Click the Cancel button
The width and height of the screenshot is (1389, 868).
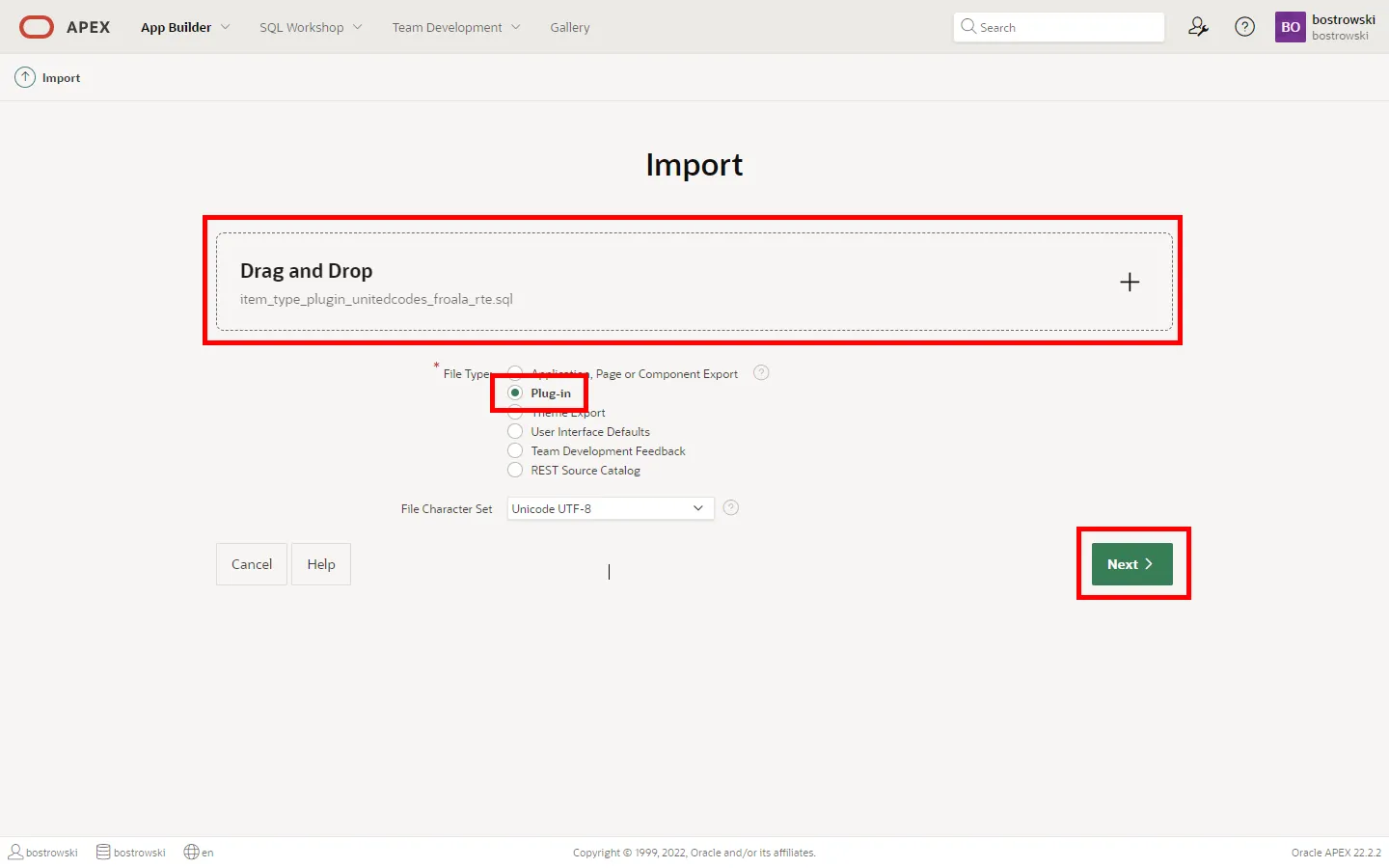pyautogui.click(x=251, y=564)
